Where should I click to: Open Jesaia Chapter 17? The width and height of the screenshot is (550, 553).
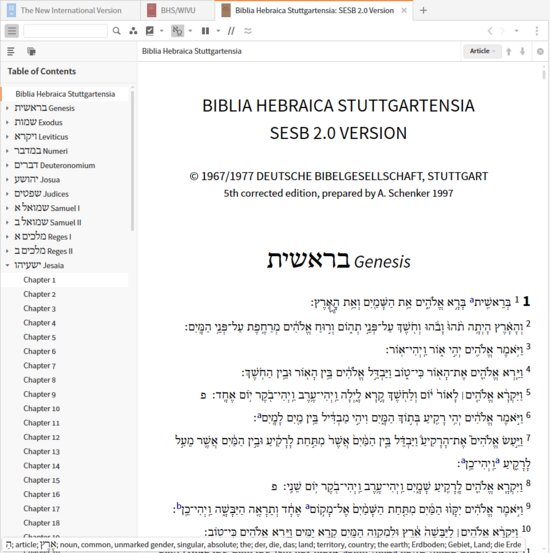tap(41, 509)
